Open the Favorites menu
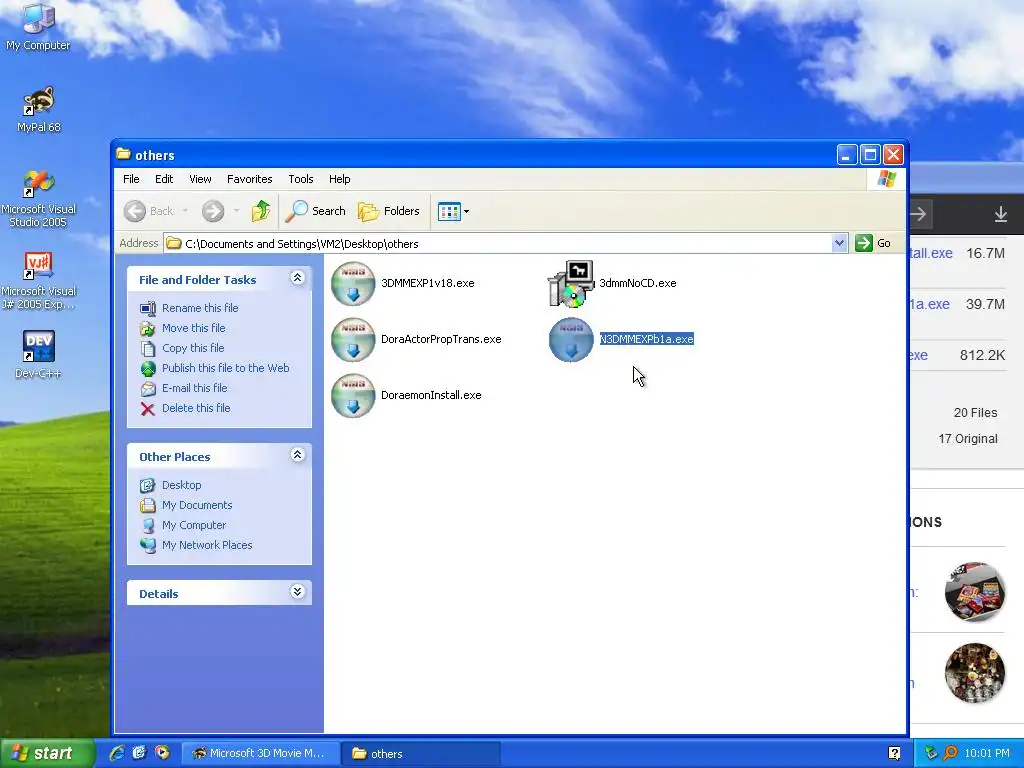This screenshot has width=1024, height=768. [249, 179]
